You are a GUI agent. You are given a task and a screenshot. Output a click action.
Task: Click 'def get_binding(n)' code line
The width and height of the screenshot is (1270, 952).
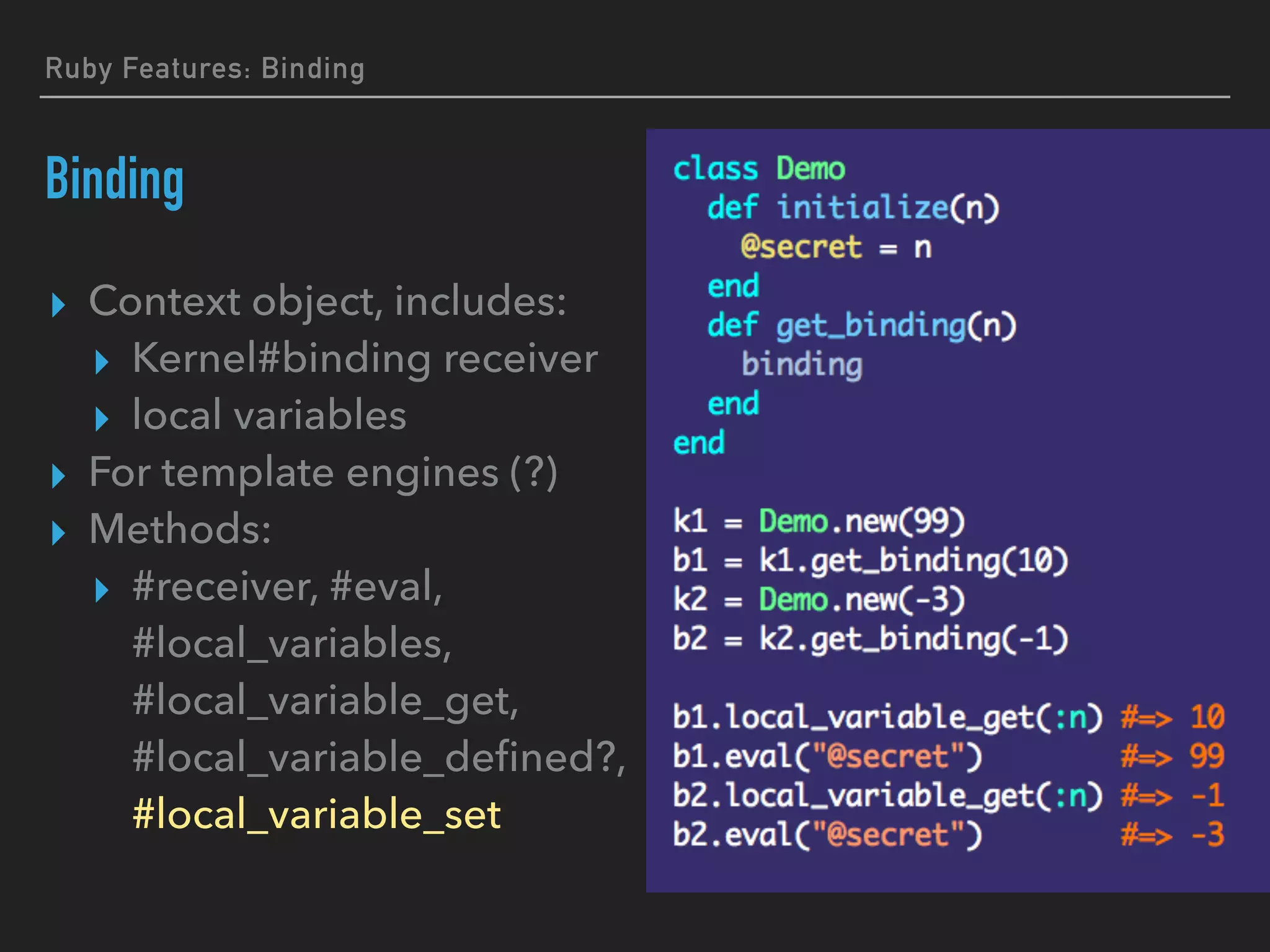coord(861,325)
